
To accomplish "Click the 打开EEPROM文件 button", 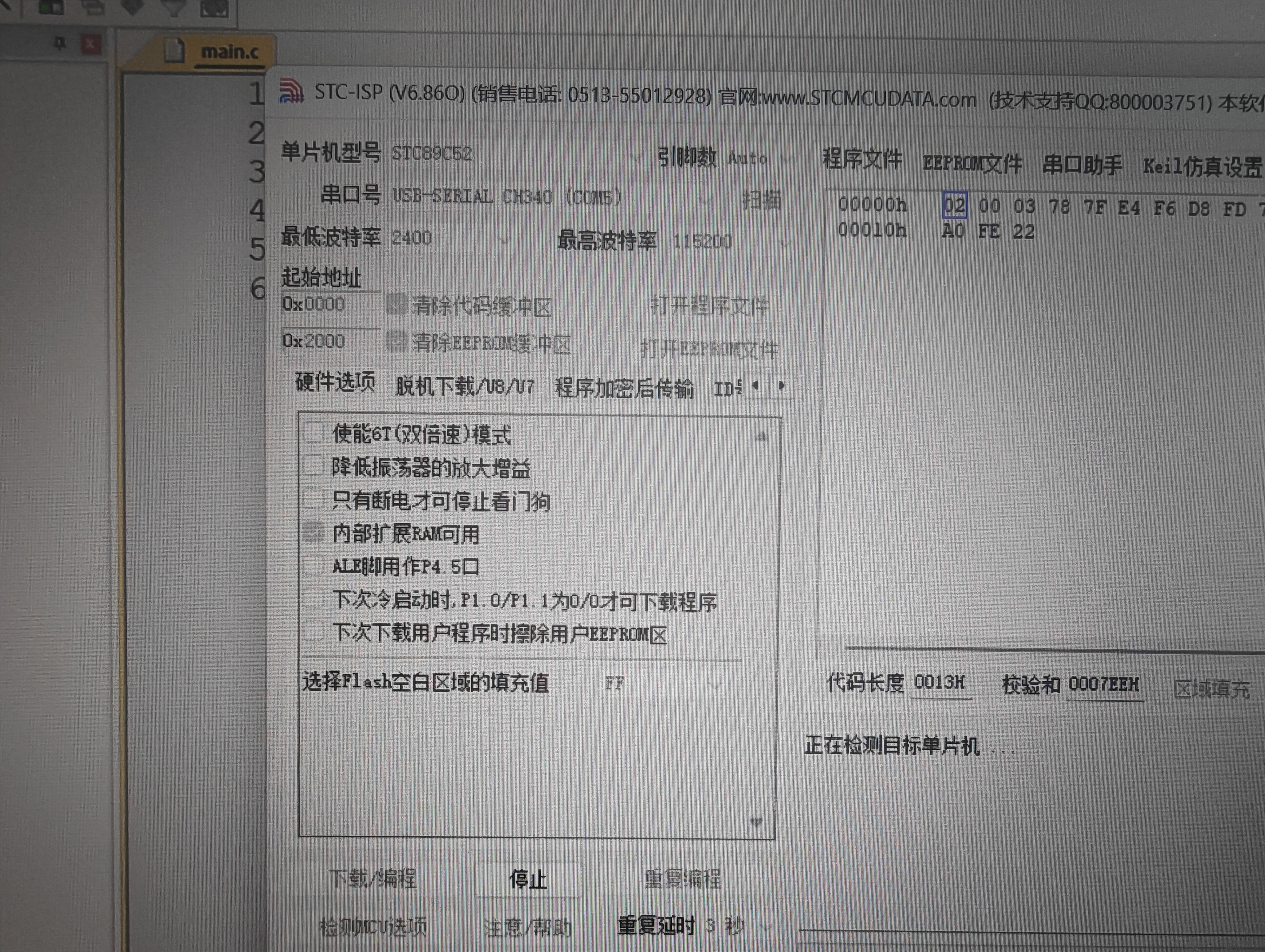I will [x=709, y=349].
